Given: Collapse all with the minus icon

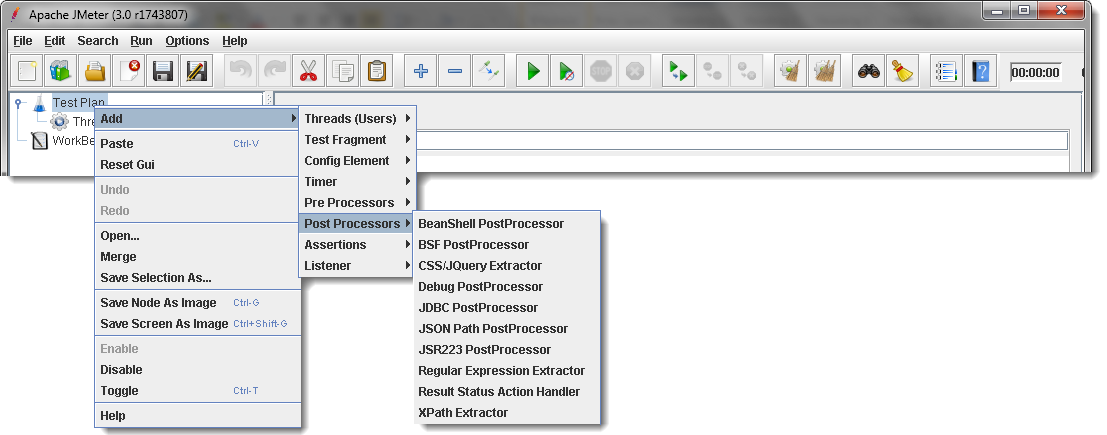Looking at the screenshot, I should pyautogui.click(x=455, y=71).
